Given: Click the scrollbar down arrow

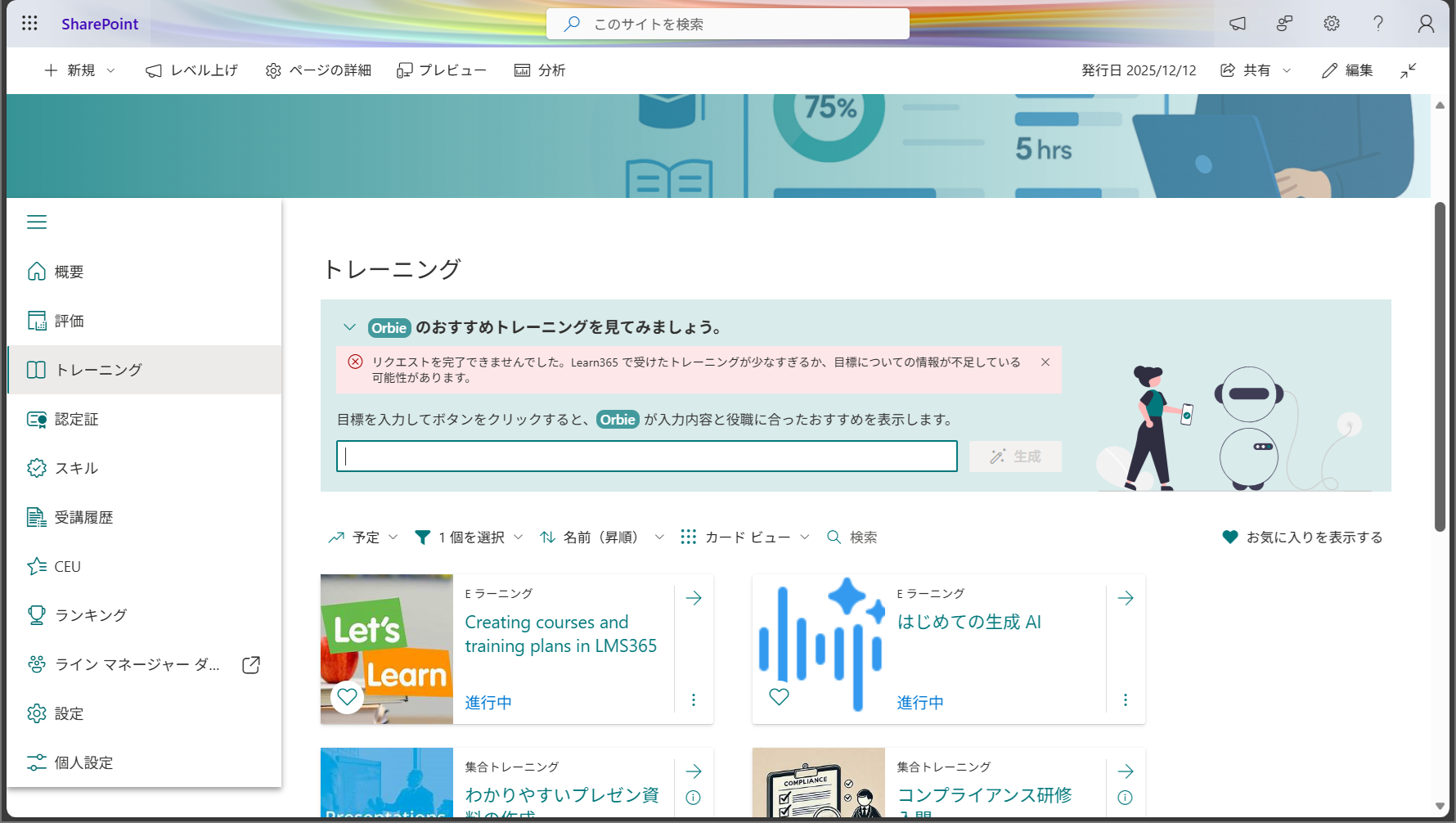Looking at the screenshot, I should click(x=1440, y=807).
